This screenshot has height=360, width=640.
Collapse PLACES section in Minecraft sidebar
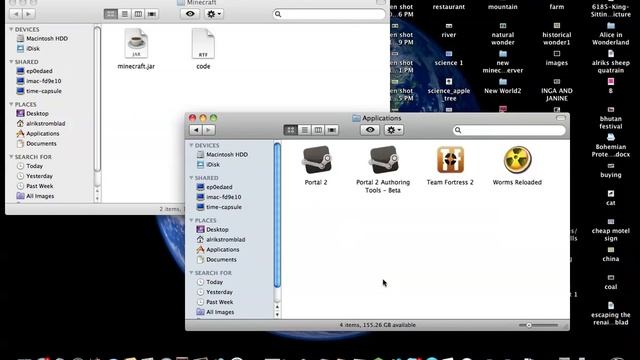pos(11,104)
